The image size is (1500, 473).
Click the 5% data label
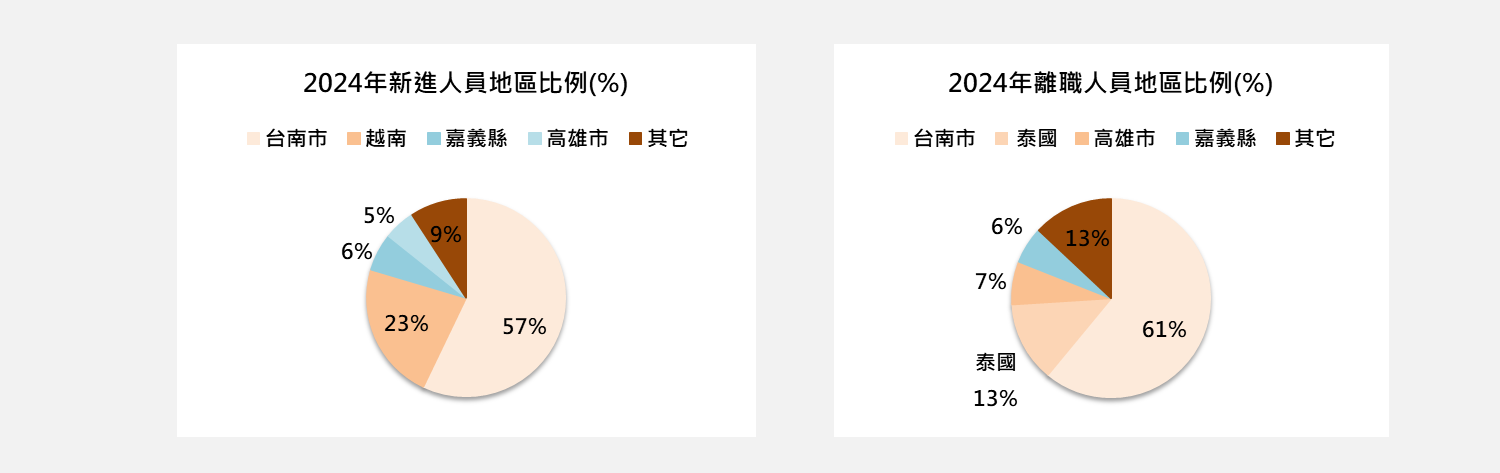(378, 215)
